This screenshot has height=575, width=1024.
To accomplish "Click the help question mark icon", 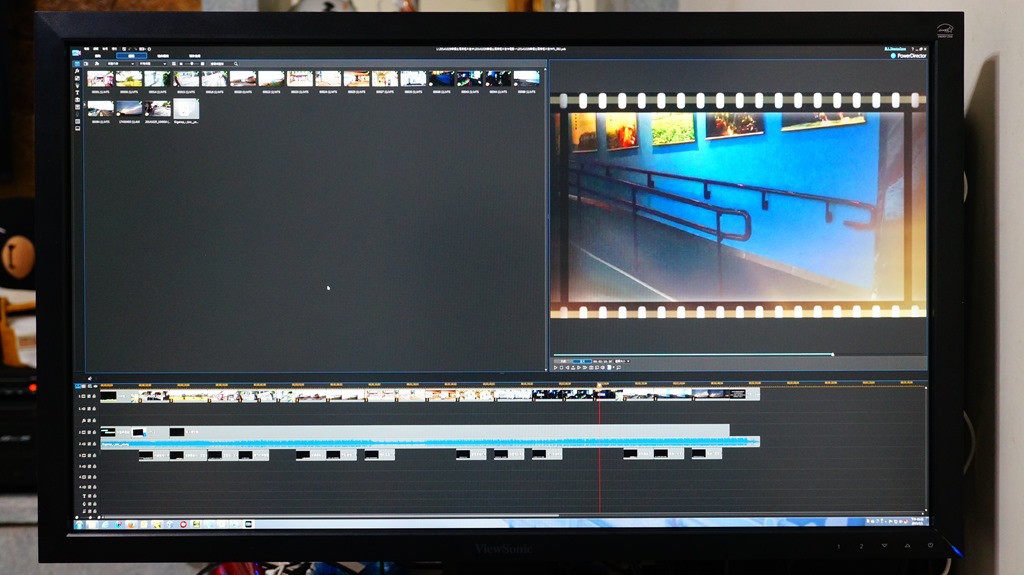I will click(912, 49).
